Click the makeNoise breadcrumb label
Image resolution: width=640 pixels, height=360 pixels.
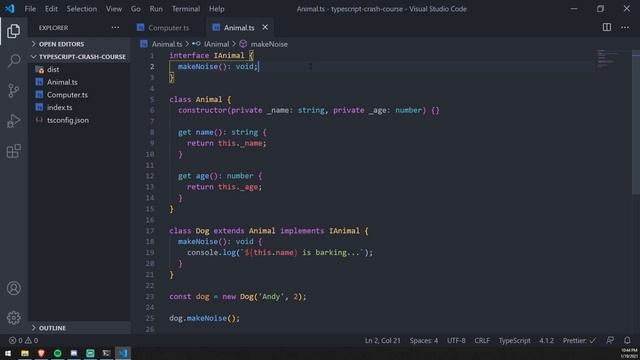point(269,44)
